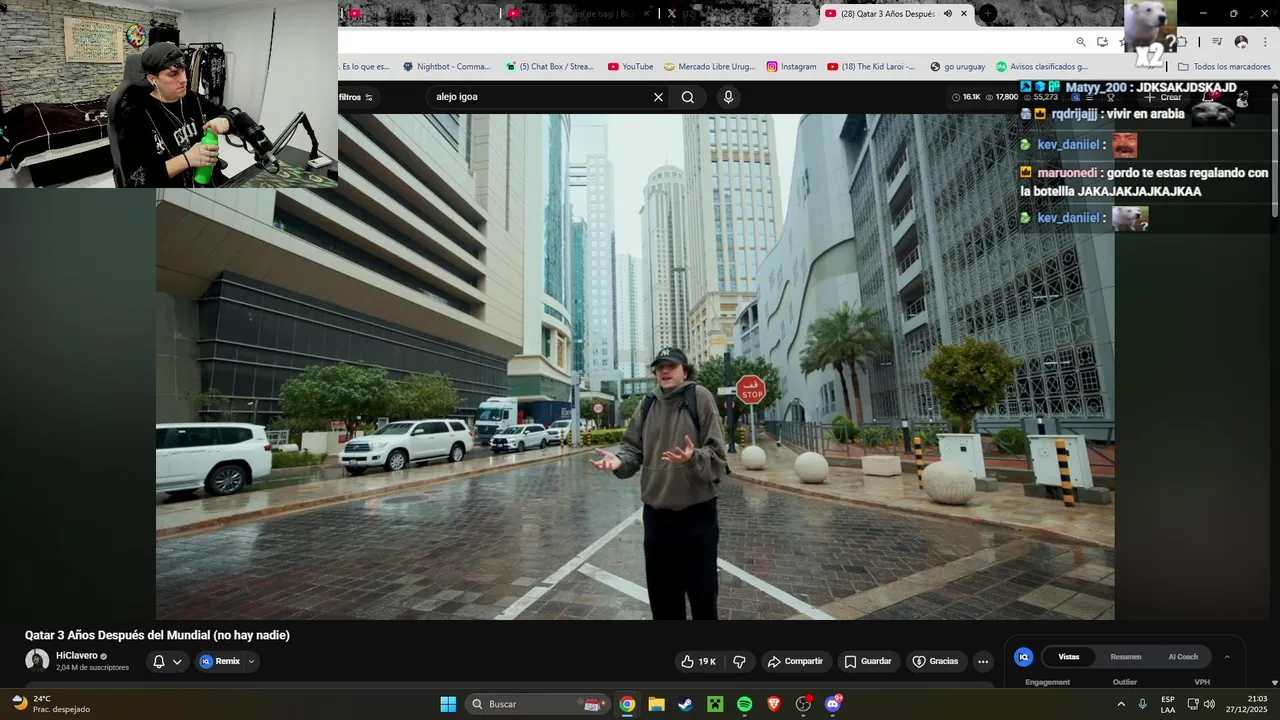
Task: Open Nightbot Commands bookmark
Action: point(446,67)
